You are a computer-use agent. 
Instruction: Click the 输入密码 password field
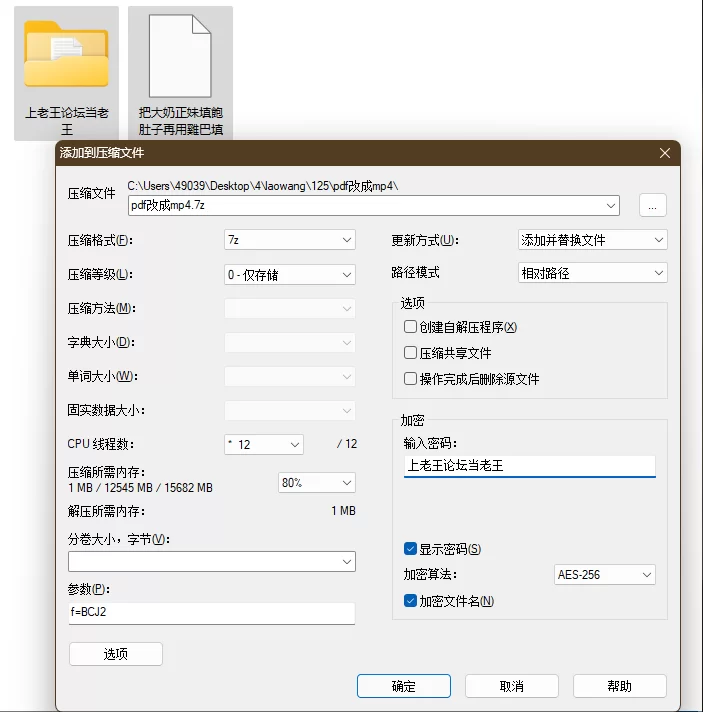pos(530,466)
